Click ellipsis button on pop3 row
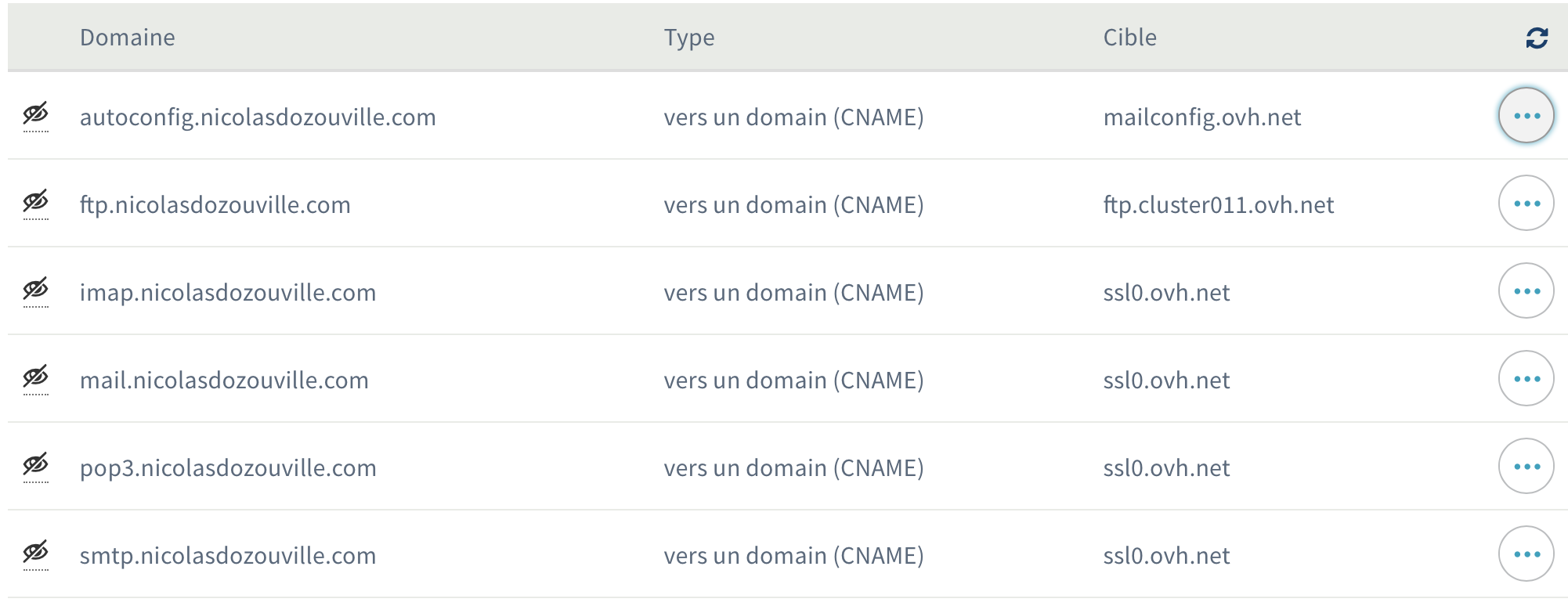Screen dimensions: 1568x606 (1526, 467)
